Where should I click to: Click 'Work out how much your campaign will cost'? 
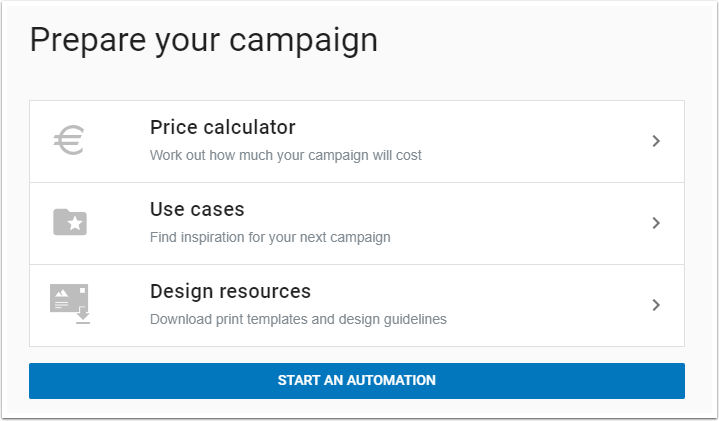286,155
